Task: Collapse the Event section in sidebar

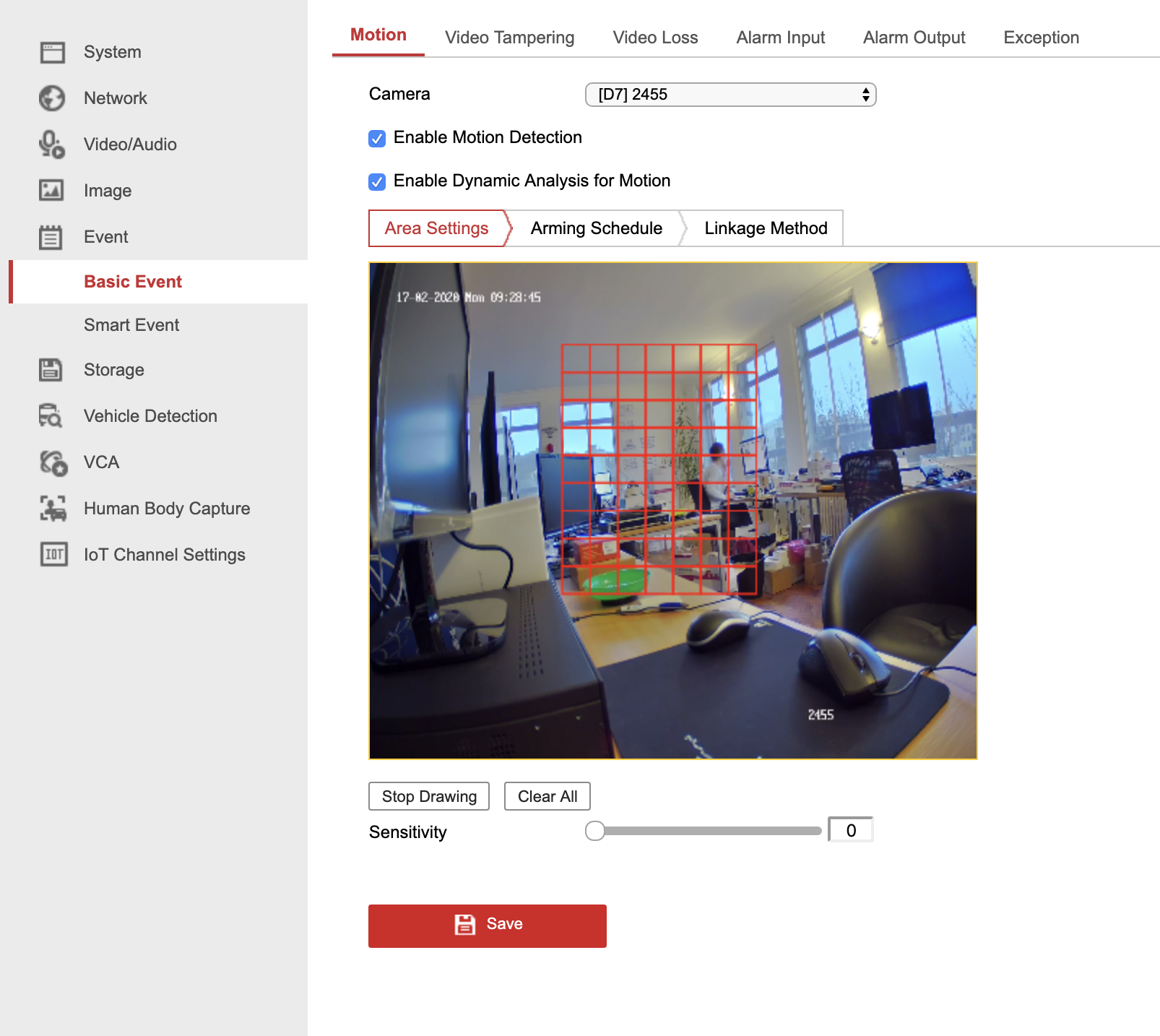Action: click(105, 237)
